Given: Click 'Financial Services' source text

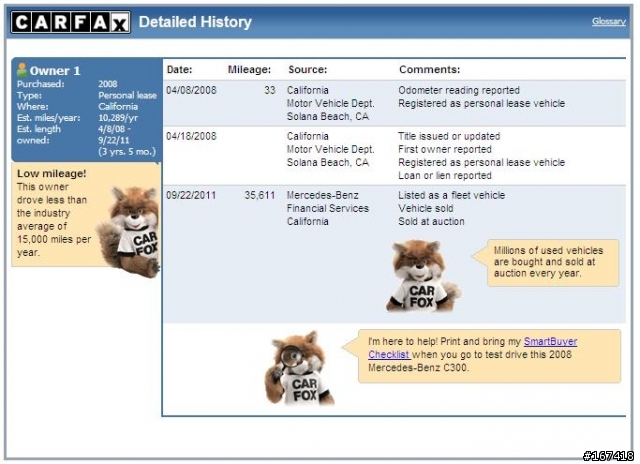Looking at the screenshot, I should pos(328,208).
